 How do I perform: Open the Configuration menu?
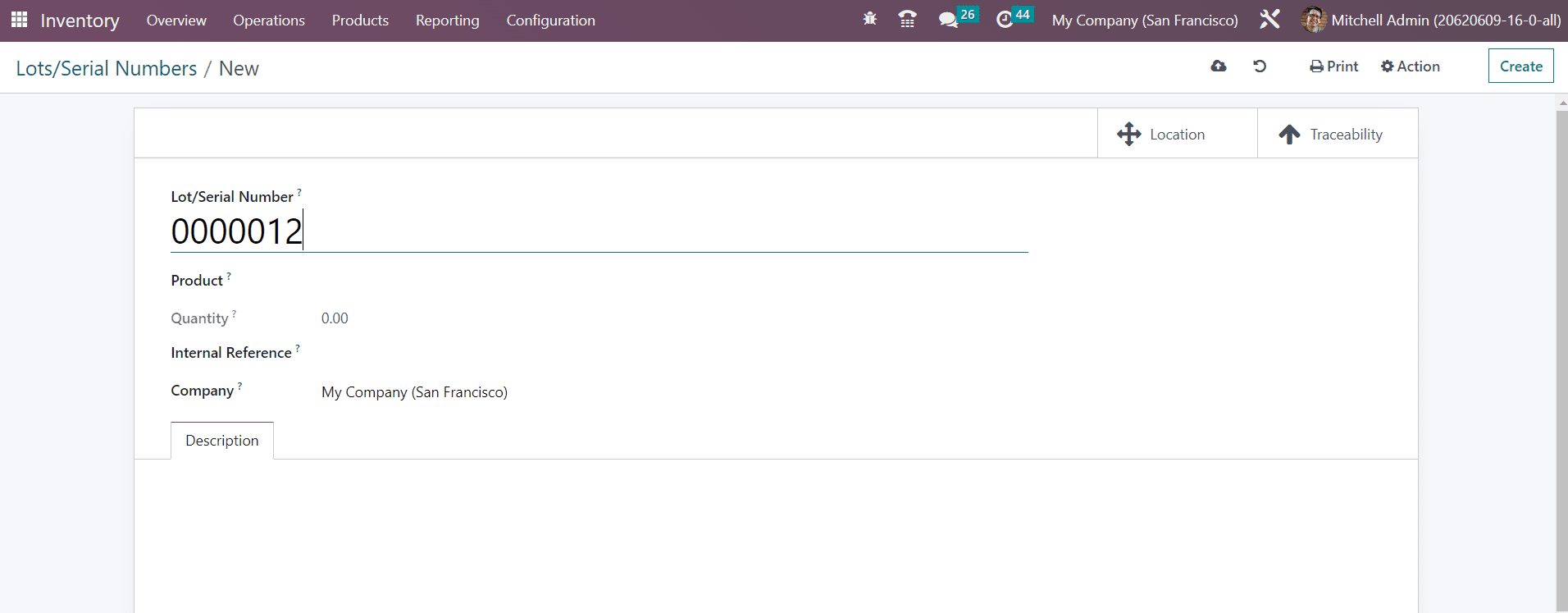[550, 21]
